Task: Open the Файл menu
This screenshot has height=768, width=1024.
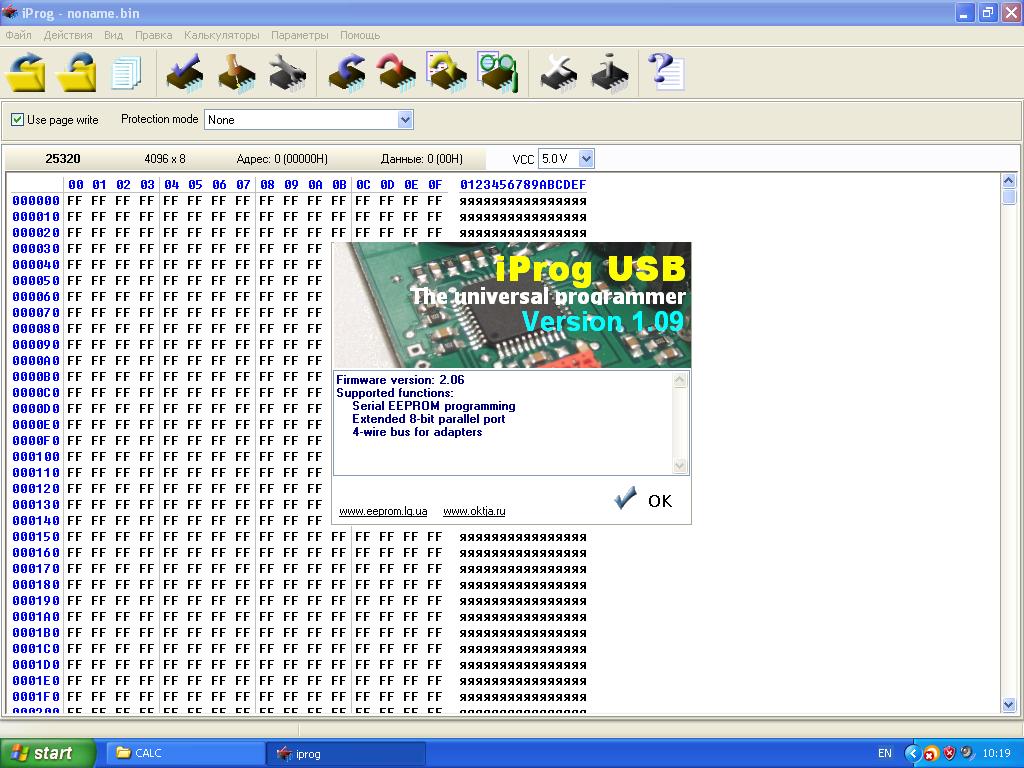Action: (18, 35)
